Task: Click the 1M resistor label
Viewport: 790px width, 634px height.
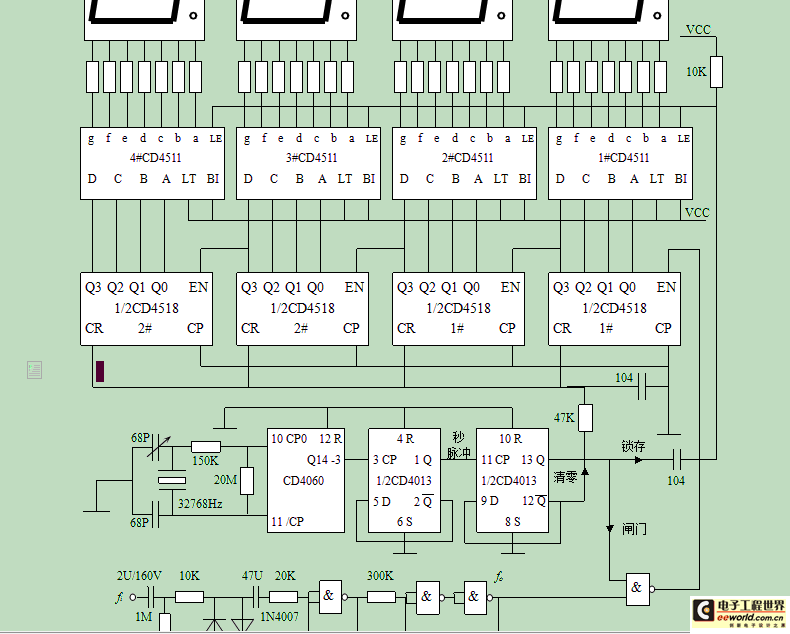Action: (x=144, y=616)
